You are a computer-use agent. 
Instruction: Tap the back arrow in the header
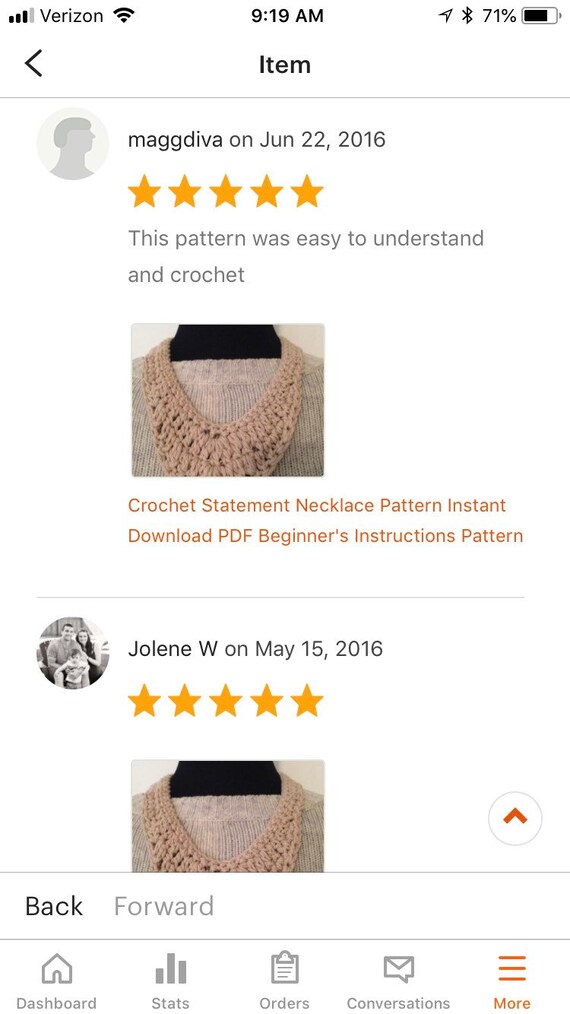click(x=33, y=63)
